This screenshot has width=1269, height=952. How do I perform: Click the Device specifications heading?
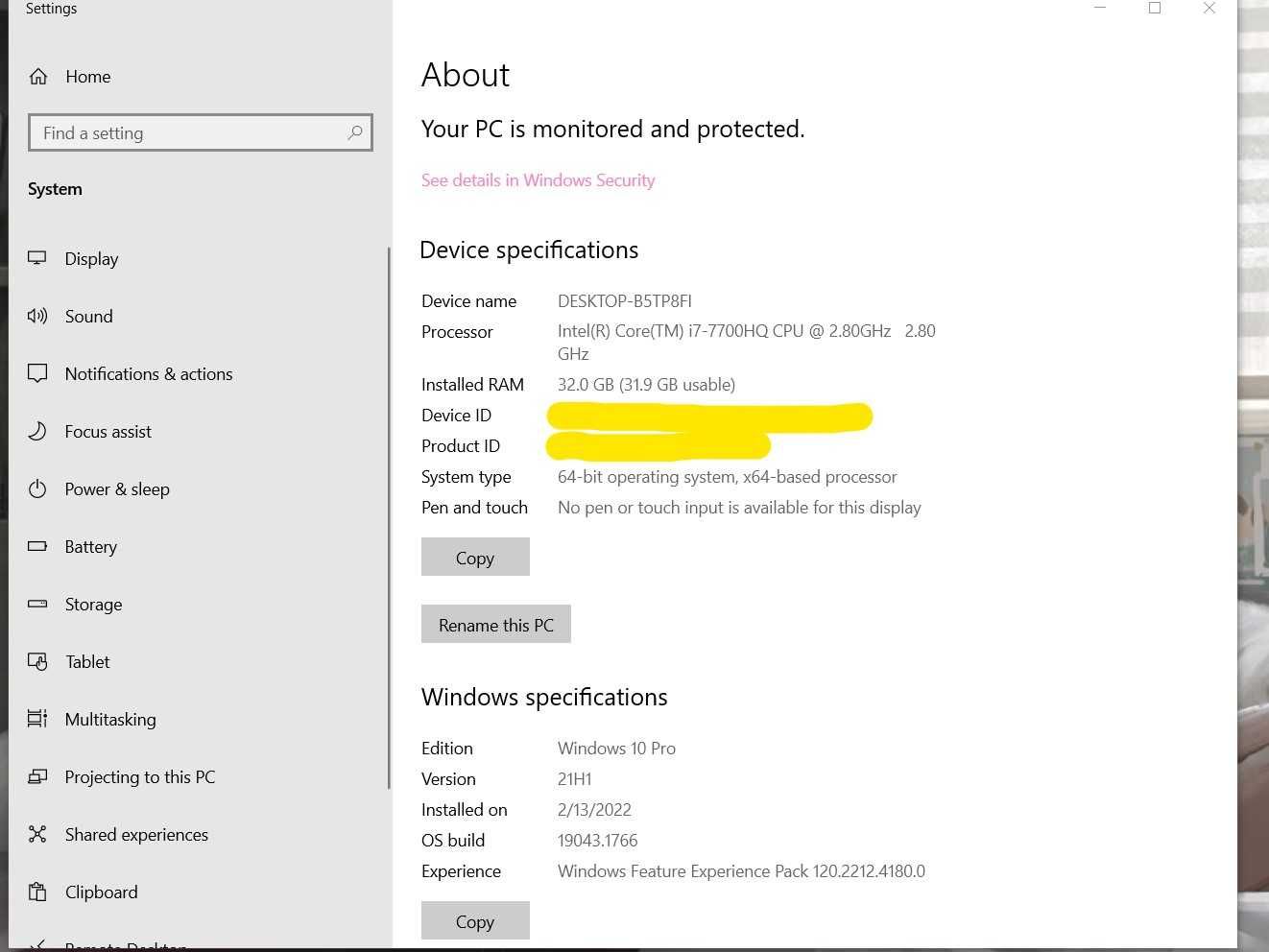(529, 250)
